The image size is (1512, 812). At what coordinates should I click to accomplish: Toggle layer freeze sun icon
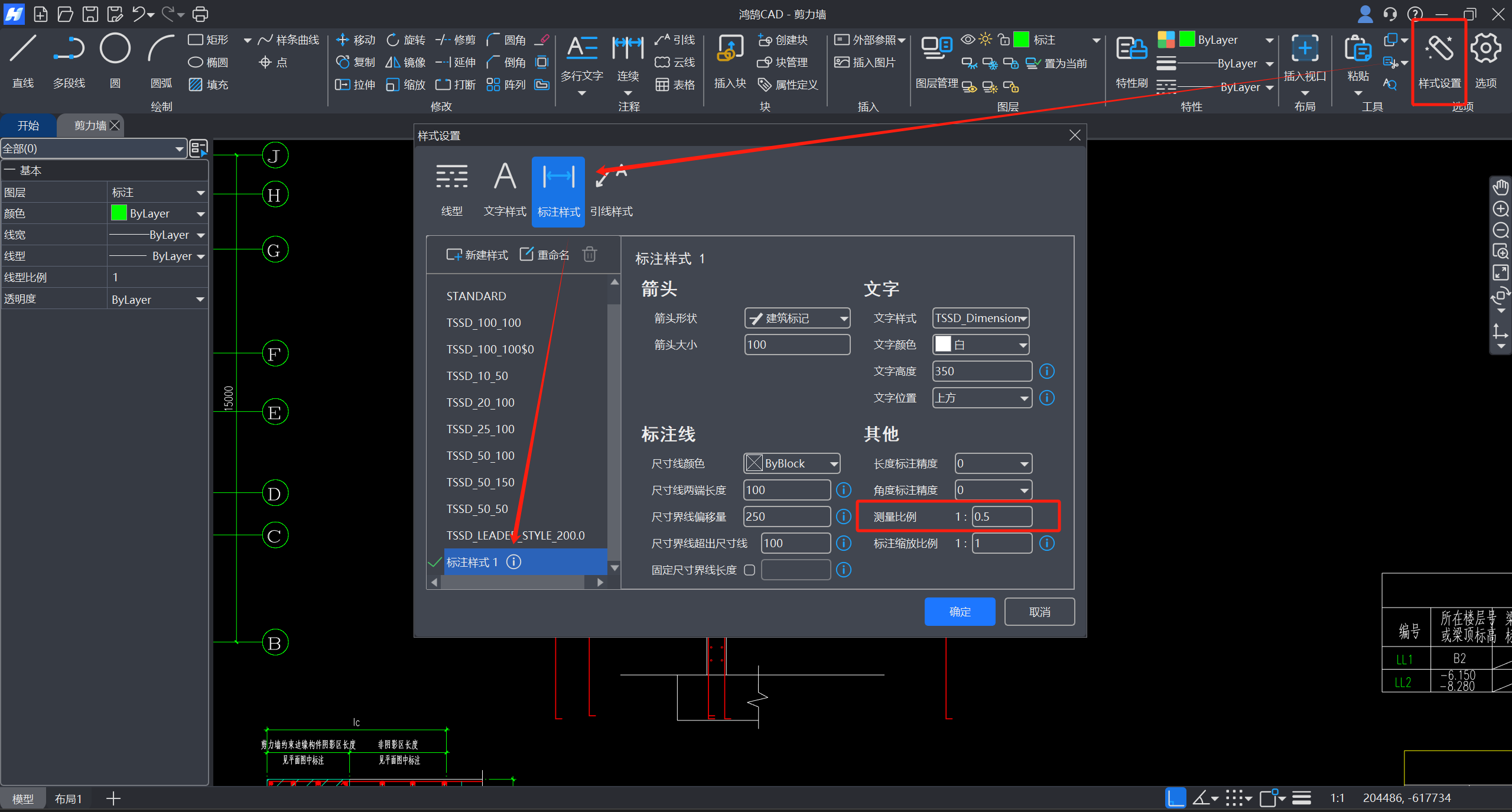[x=985, y=40]
